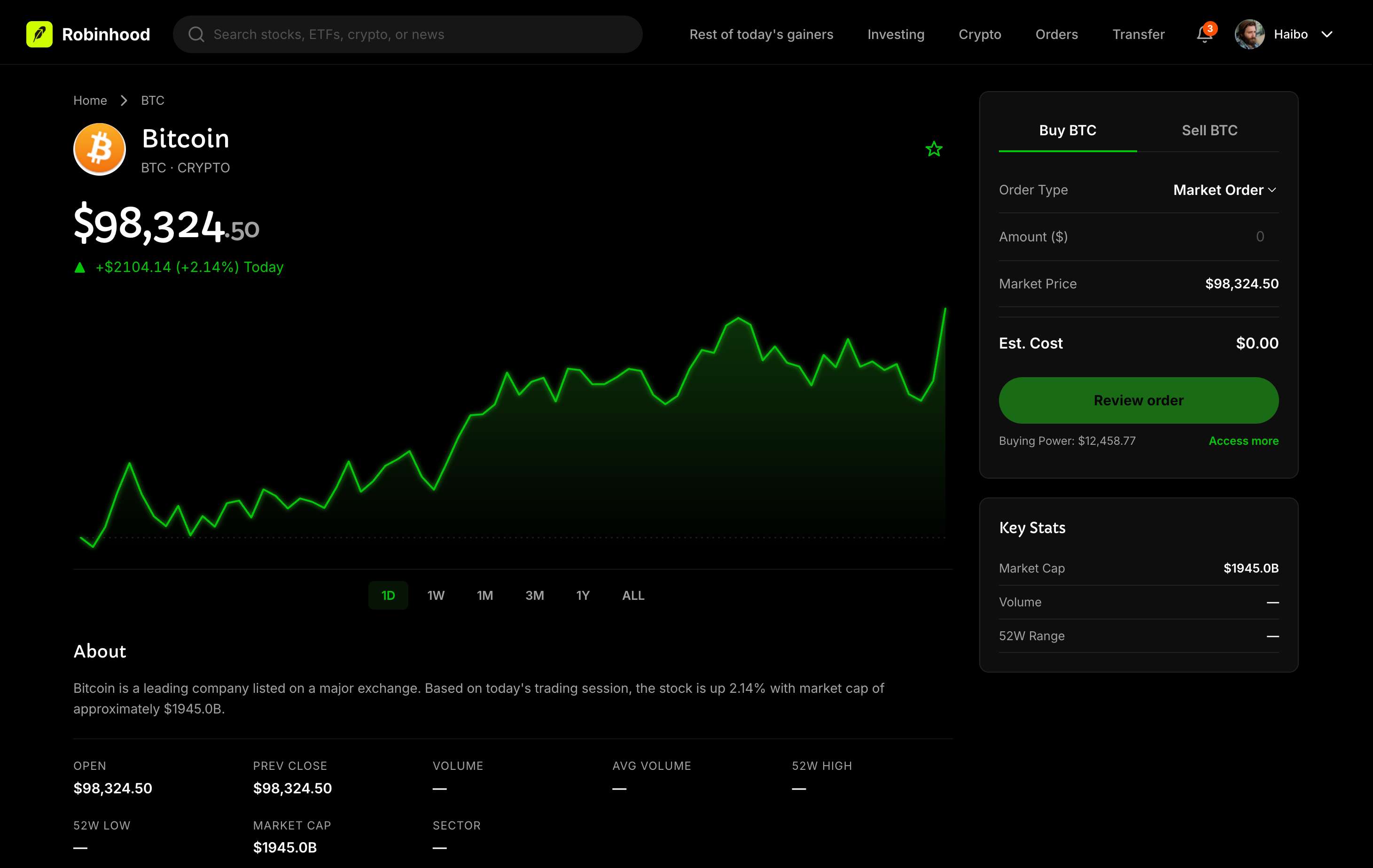Image resolution: width=1373 pixels, height=868 pixels.
Task: Open Rest of today's gainers
Action: click(x=761, y=34)
